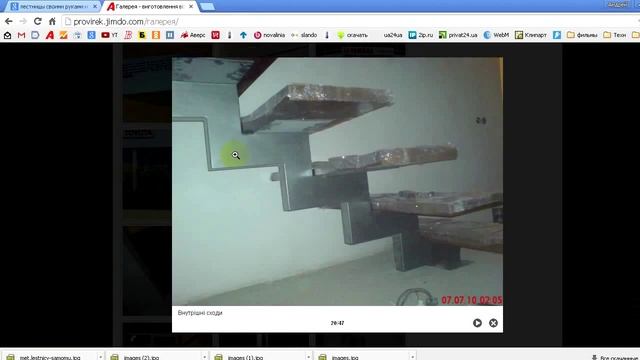Close the first browser tab
Screen dimensions: 640x360
95,7
